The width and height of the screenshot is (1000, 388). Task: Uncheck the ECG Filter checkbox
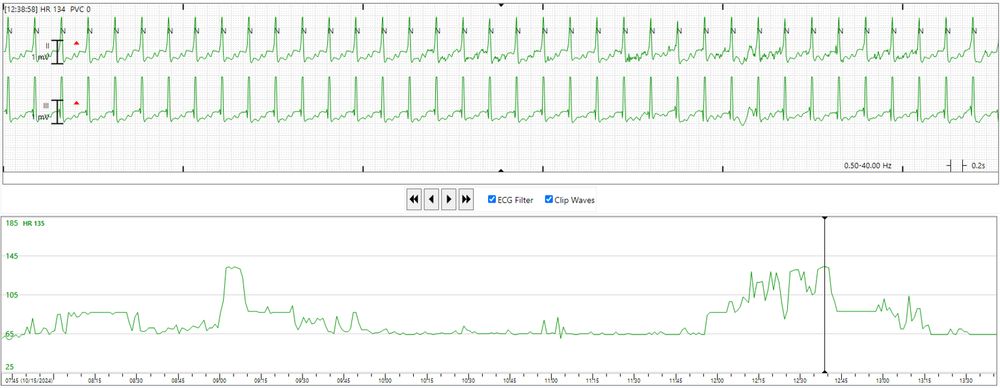click(x=492, y=199)
